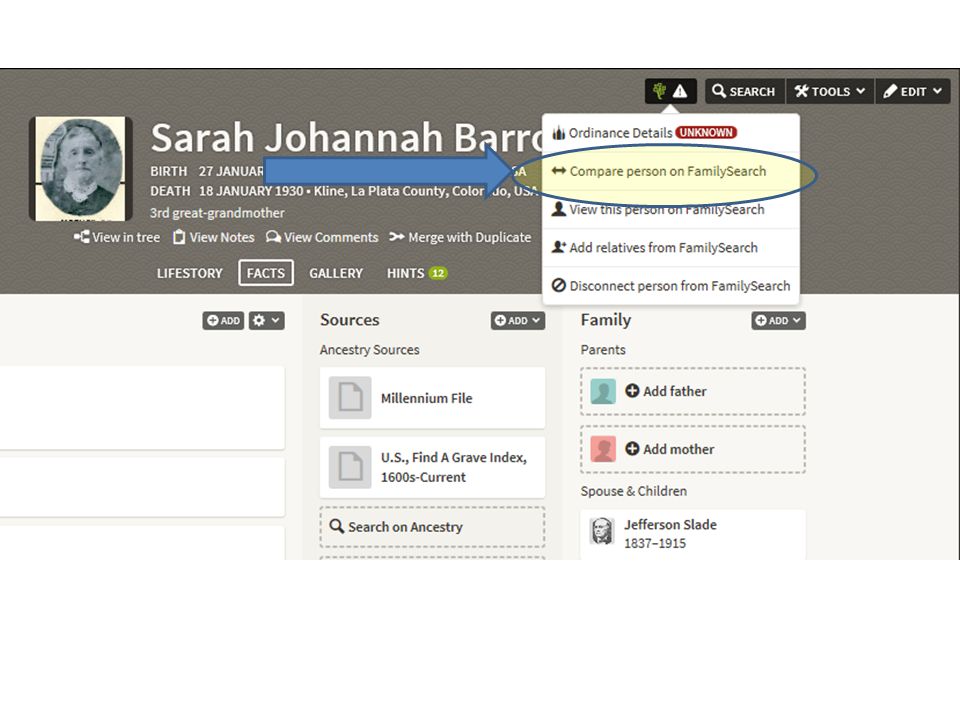Click the temple icon beside Ordinance Details
960x720 pixels.
pos(558,133)
